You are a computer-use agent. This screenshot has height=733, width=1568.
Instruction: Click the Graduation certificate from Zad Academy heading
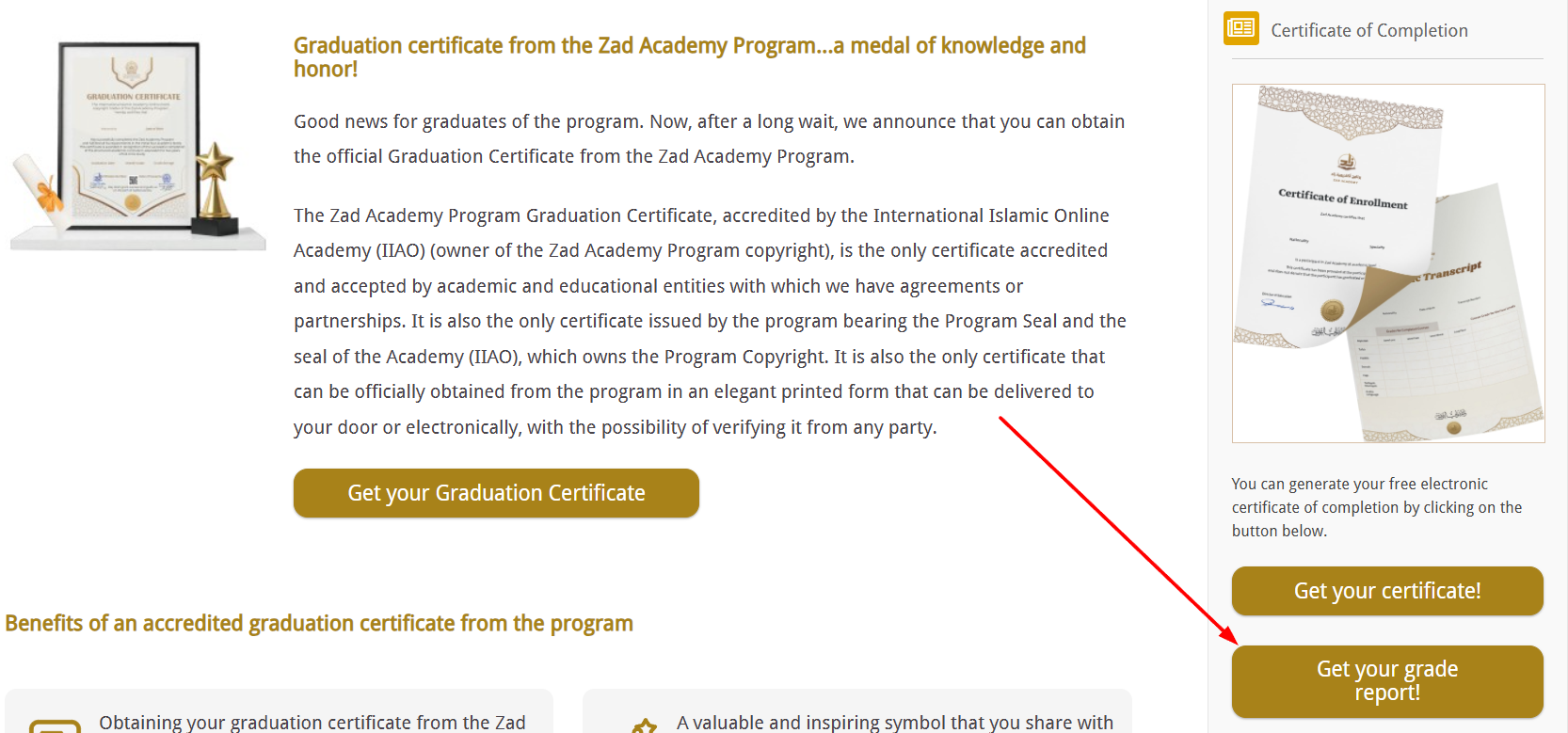pyautogui.click(x=689, y=56)
